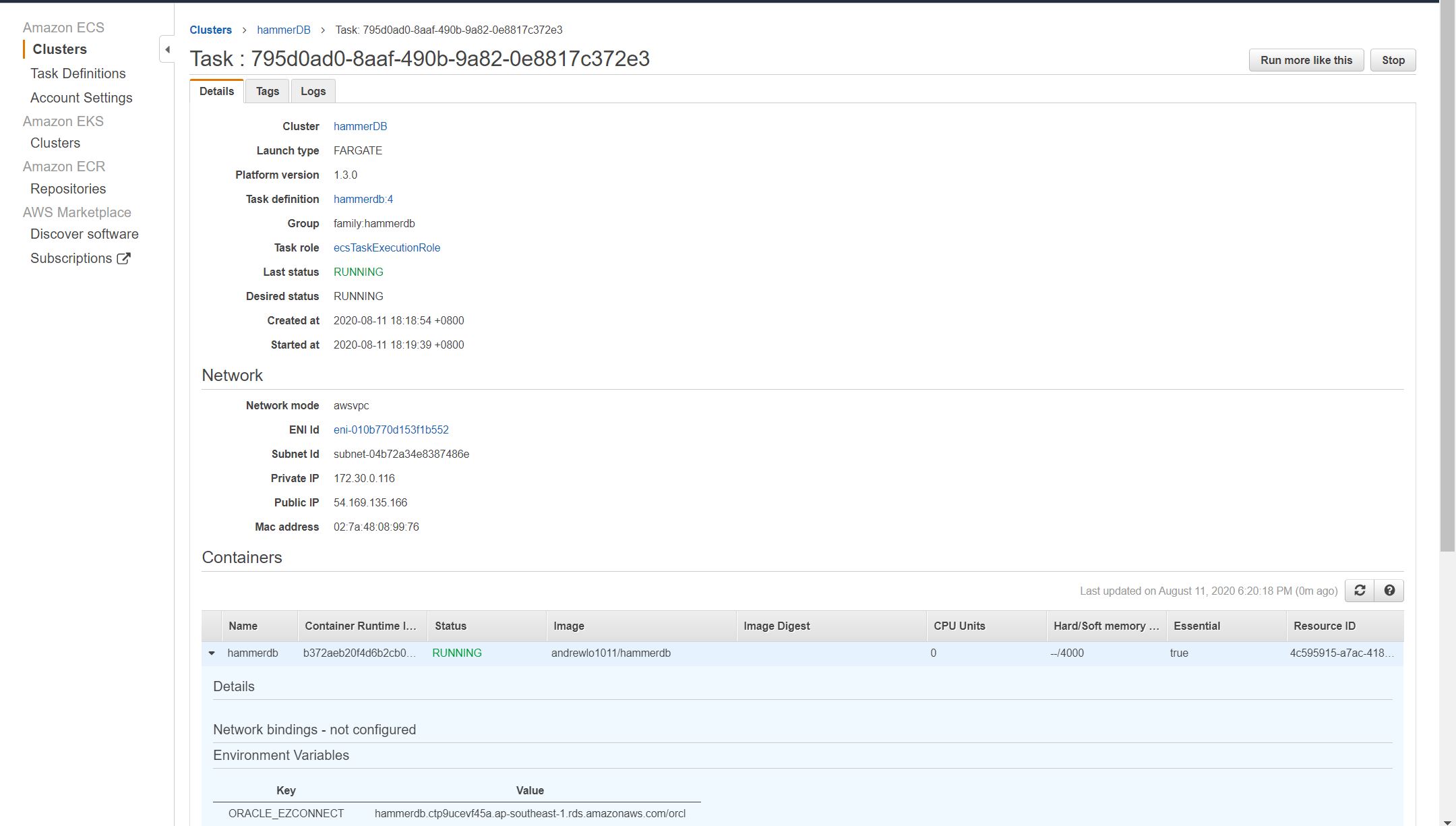Collapse the left navigation sidebar
This screenshot has width=1456, height=826.
[x=167, y=49]
